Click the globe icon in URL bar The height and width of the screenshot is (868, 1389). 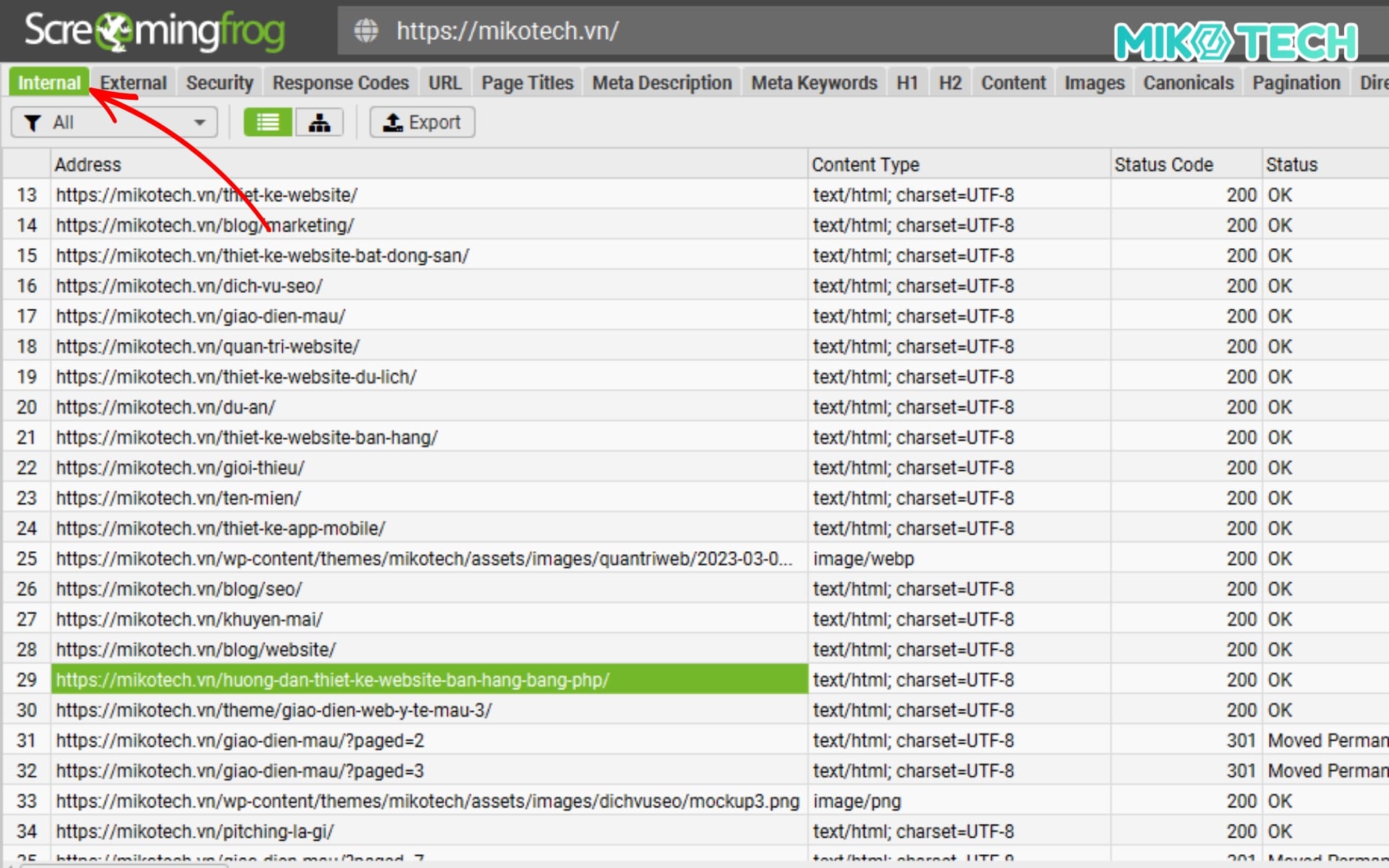[366, 31]
